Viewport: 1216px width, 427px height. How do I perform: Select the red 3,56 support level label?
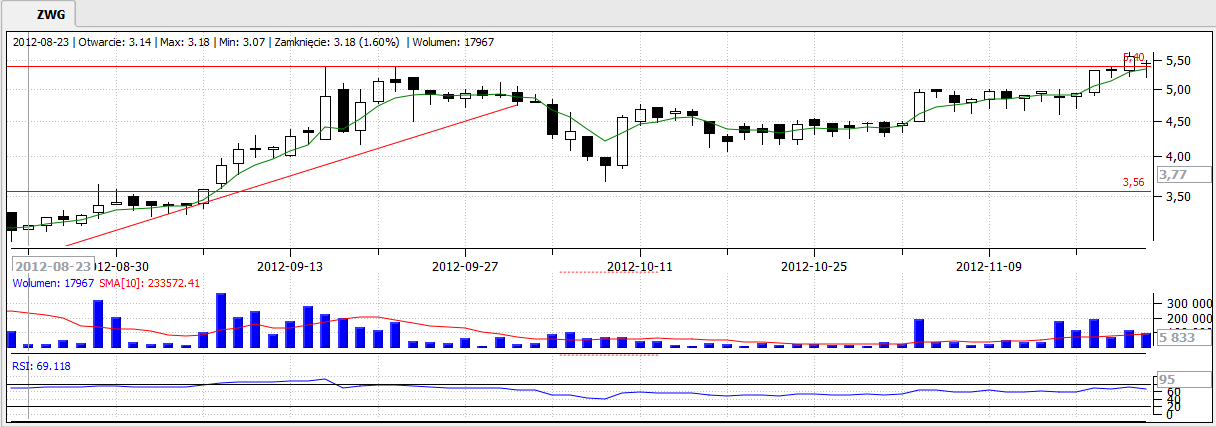coord(1132,183)
